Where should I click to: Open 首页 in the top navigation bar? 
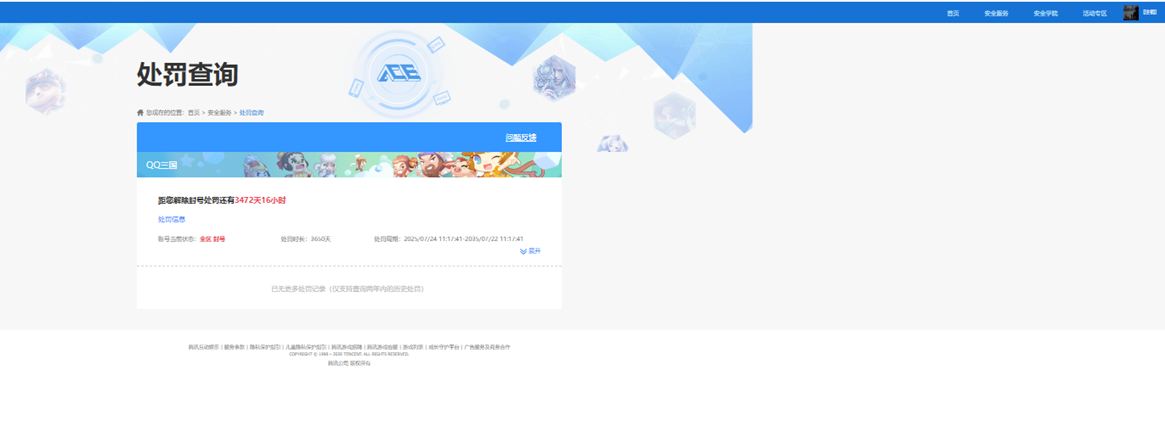click(x=953, y=13)
